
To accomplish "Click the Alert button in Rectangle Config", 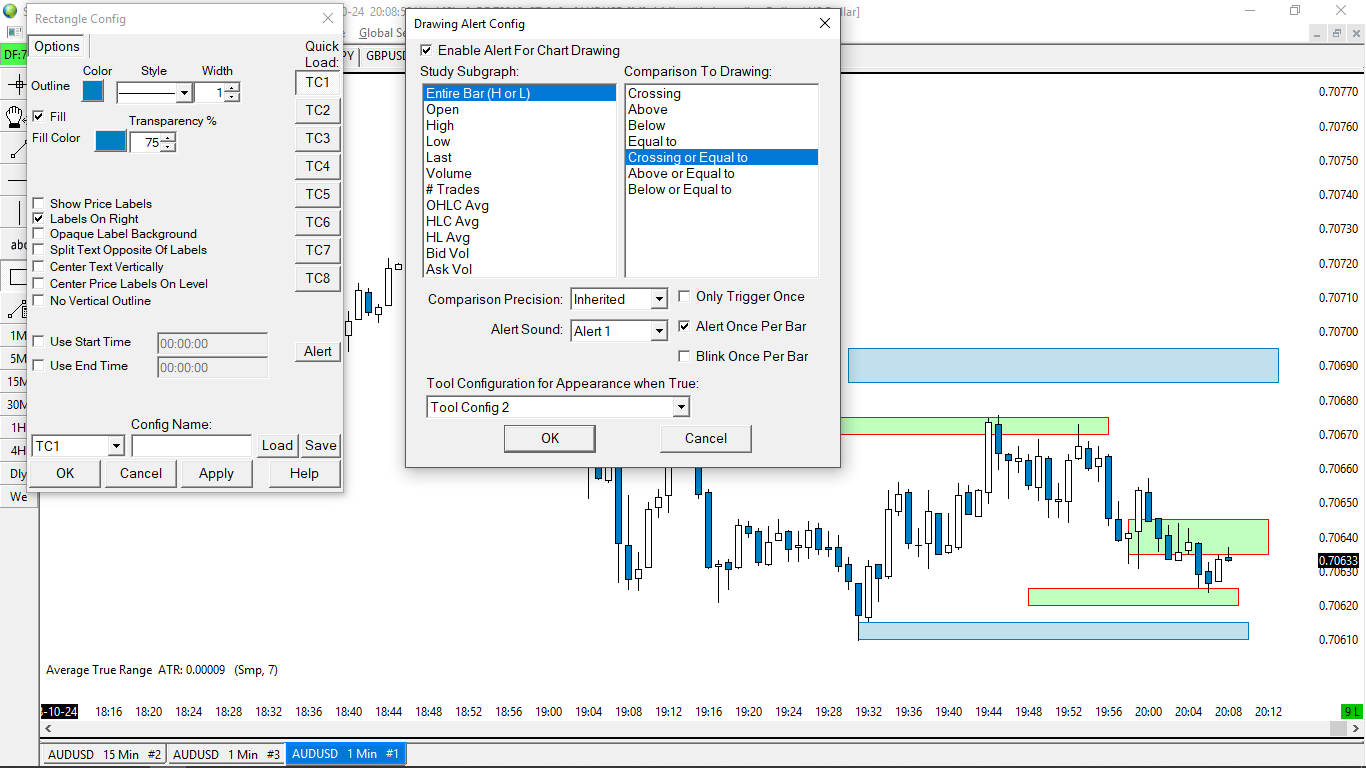I will (318, 351).
